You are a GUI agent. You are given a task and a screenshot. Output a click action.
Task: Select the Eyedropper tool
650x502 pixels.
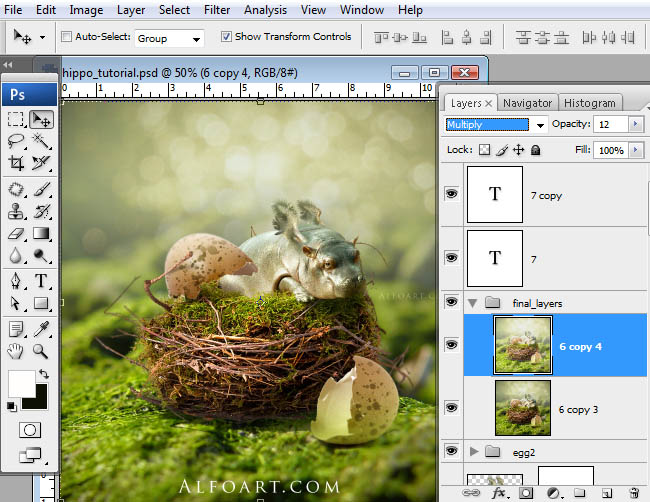click(x=41, y=330)
